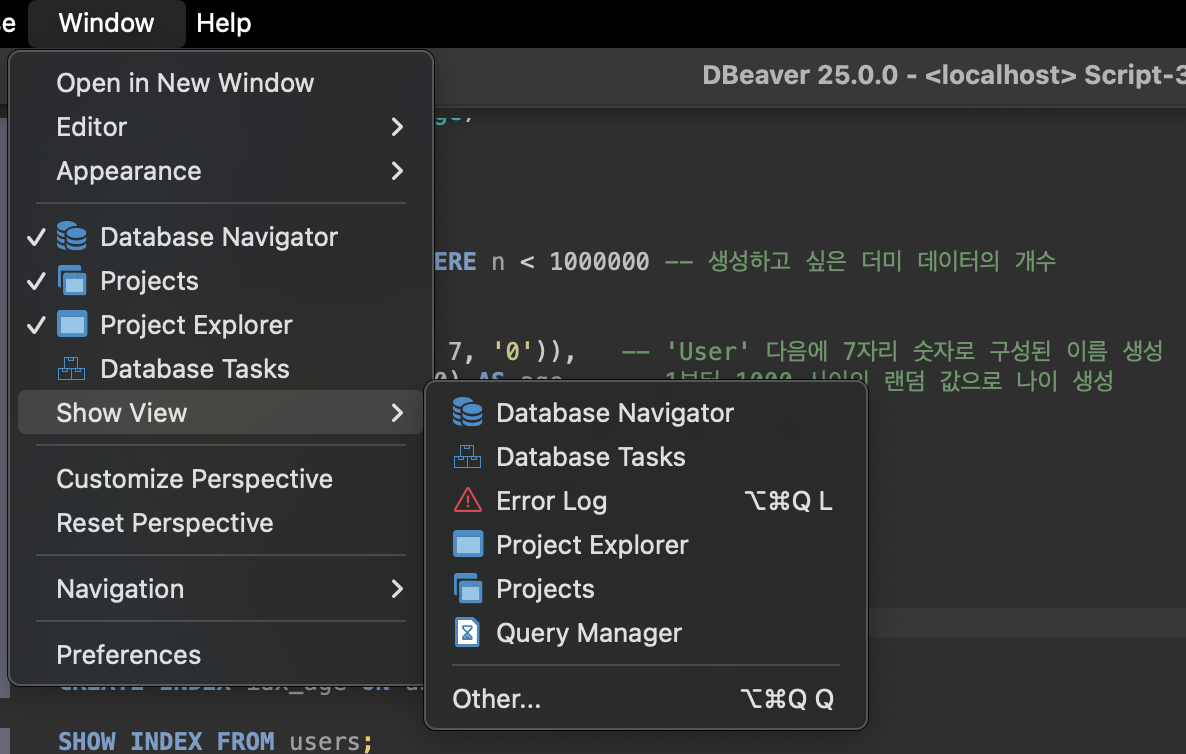1186x754 pixels.
Task: Select Navigation label in Window menu
Action: coord(120,588)
